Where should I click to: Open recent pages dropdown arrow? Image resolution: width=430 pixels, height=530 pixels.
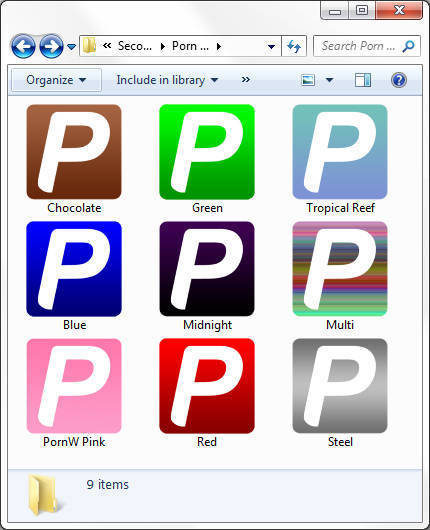(x=71, y=46)
